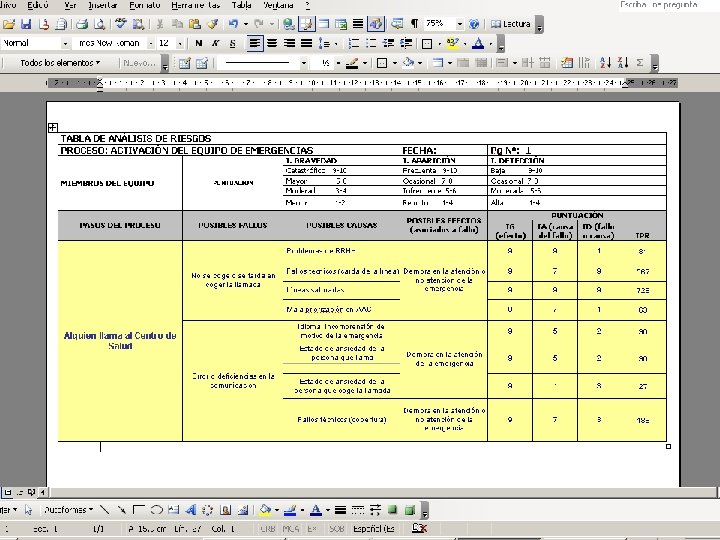Image resolution: width=720 pixels, height=540 pixels.
Task: Apply Shadow Style green square icon
Action: [x=393, y=510]
